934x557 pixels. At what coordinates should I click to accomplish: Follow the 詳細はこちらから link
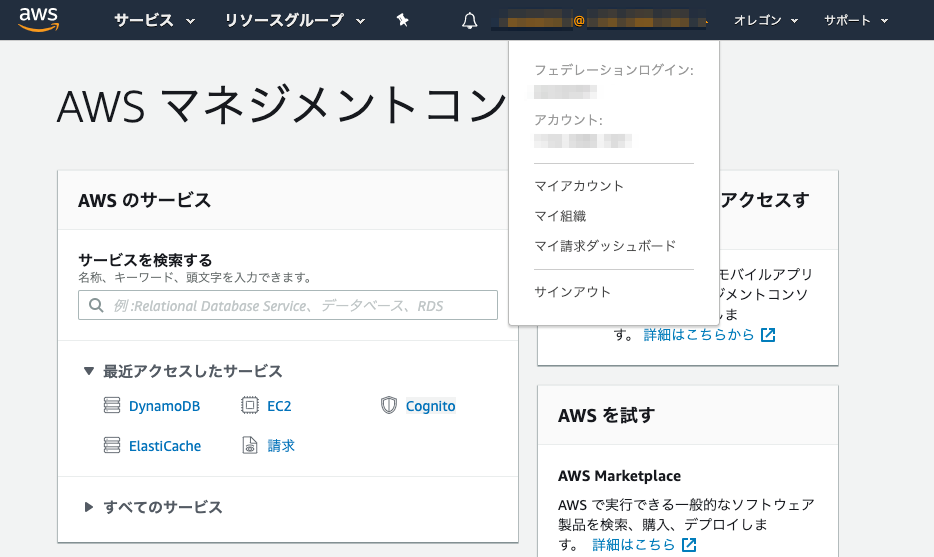(x=699, y=335)
